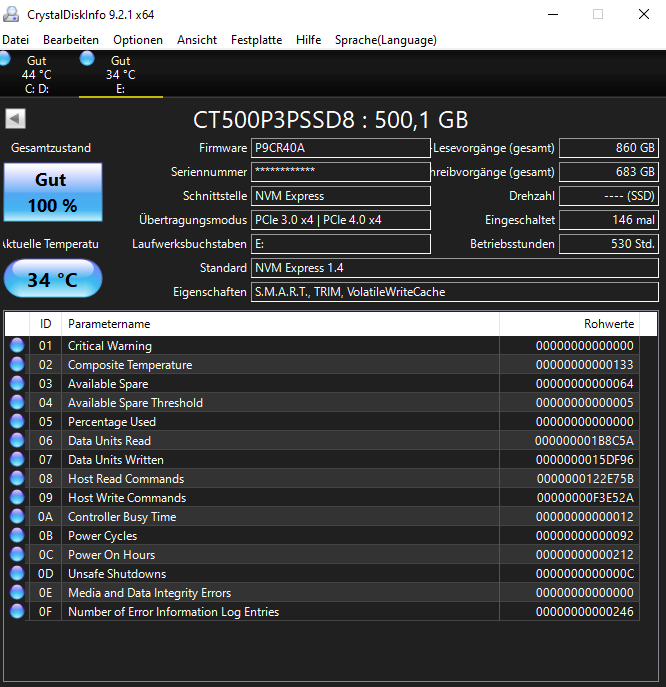Image resolution: width=666 pixels, height=687 pixels.
Task: Select the Composite Temperature parameter name
Action: point(130,365)
